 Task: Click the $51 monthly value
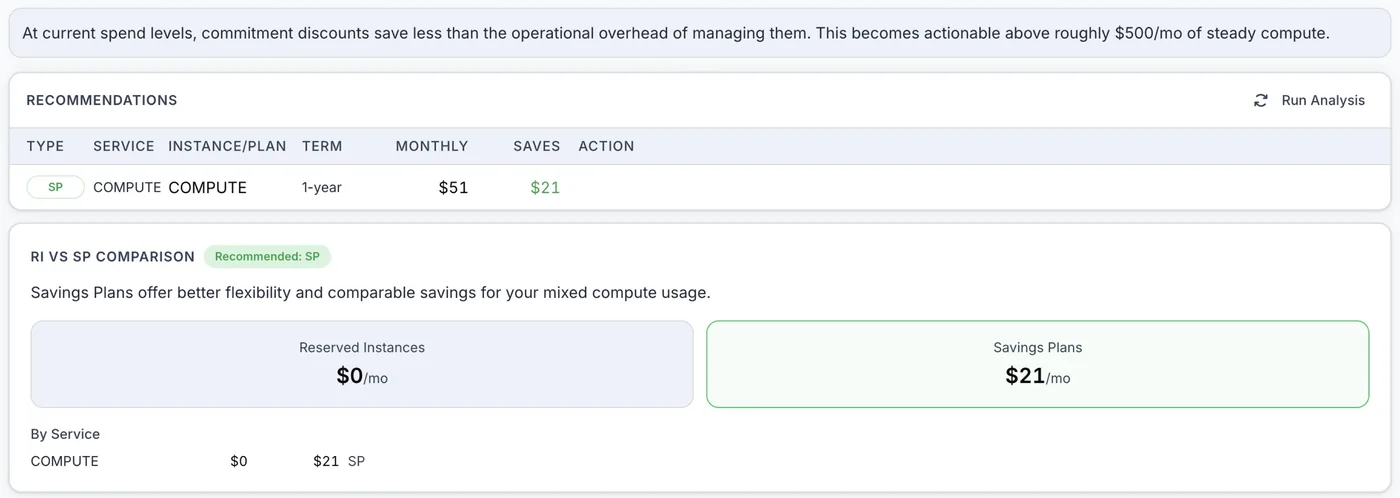click(x=453, y=187)
